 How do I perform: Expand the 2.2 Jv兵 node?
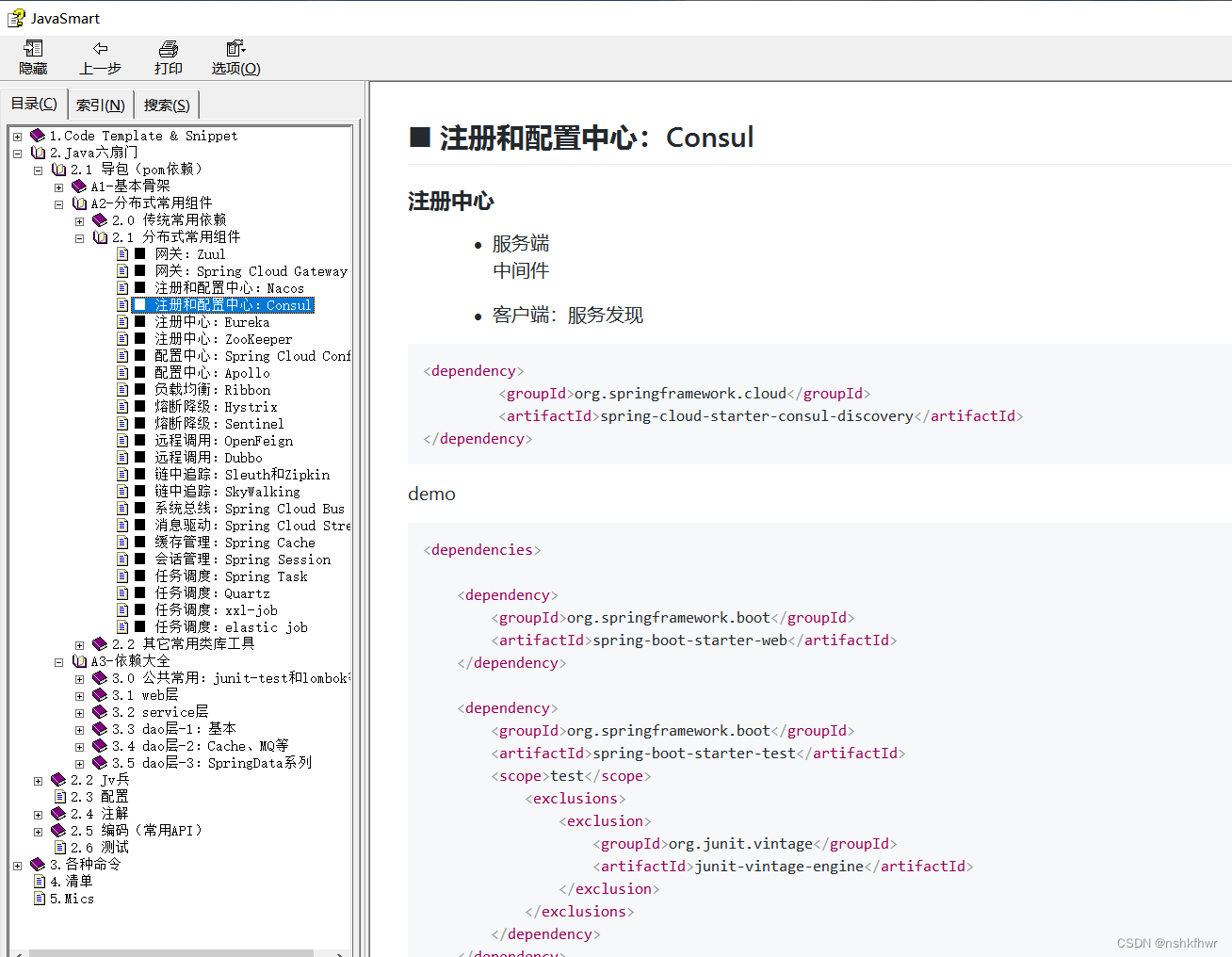point(38,781)
